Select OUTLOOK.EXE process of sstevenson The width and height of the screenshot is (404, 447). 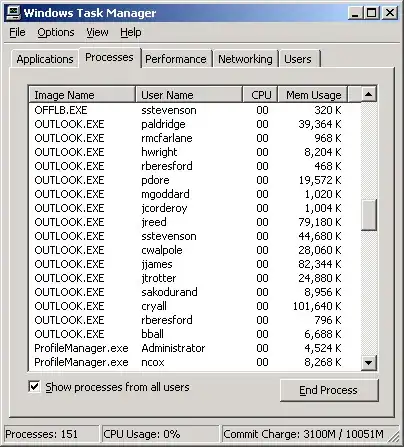[x=195, y=236]
